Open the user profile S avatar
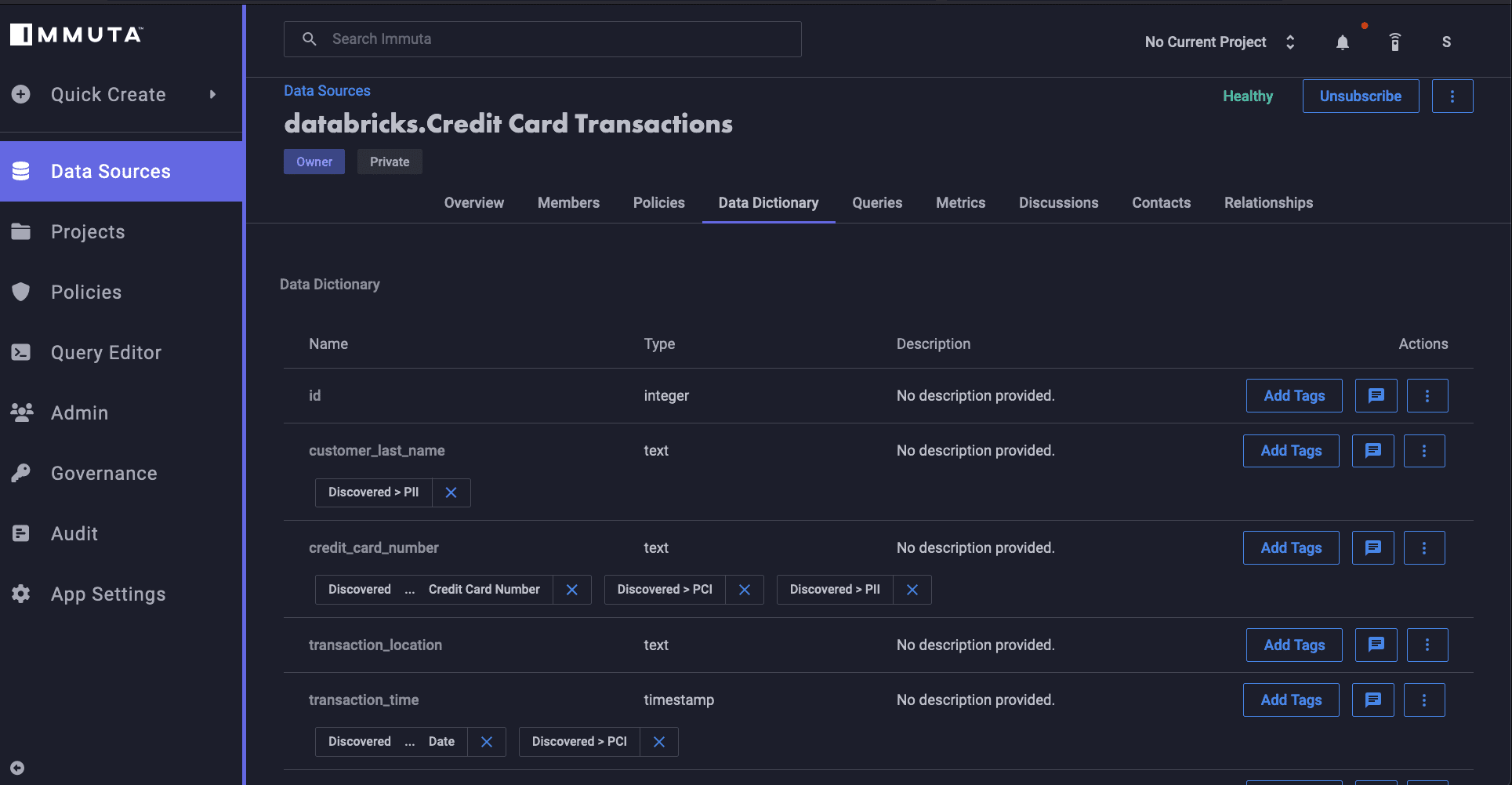1512x785 pixels. coord(1446,42)
